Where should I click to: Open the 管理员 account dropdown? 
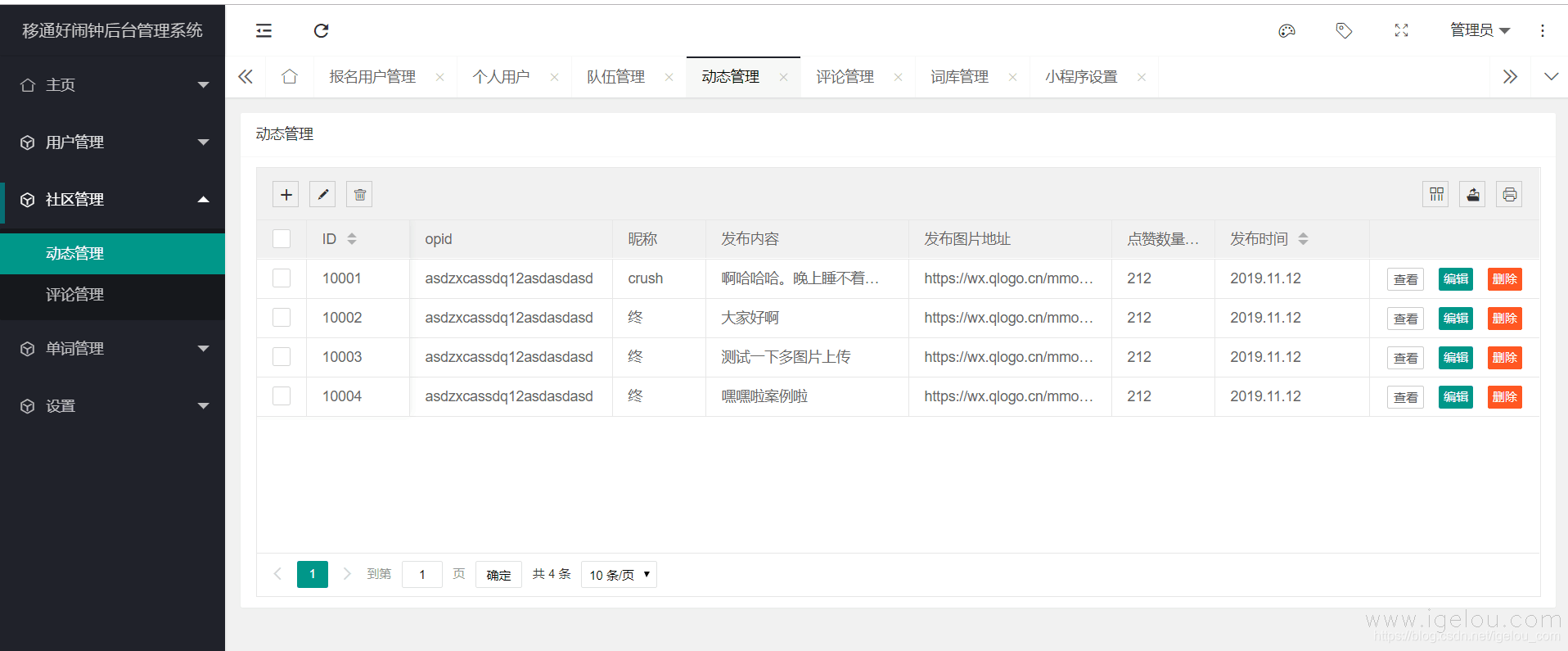(1480, 30)
